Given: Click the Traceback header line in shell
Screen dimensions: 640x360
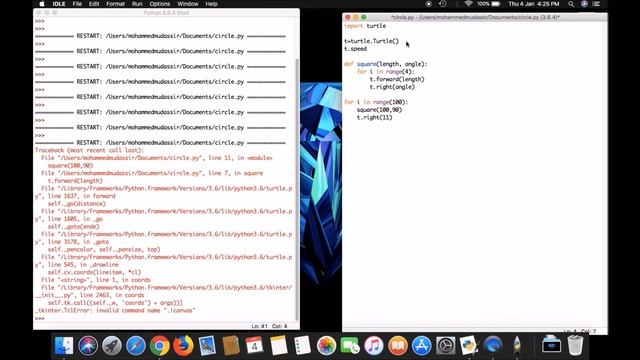Looking at the screenshot, I should coord(89,150).
